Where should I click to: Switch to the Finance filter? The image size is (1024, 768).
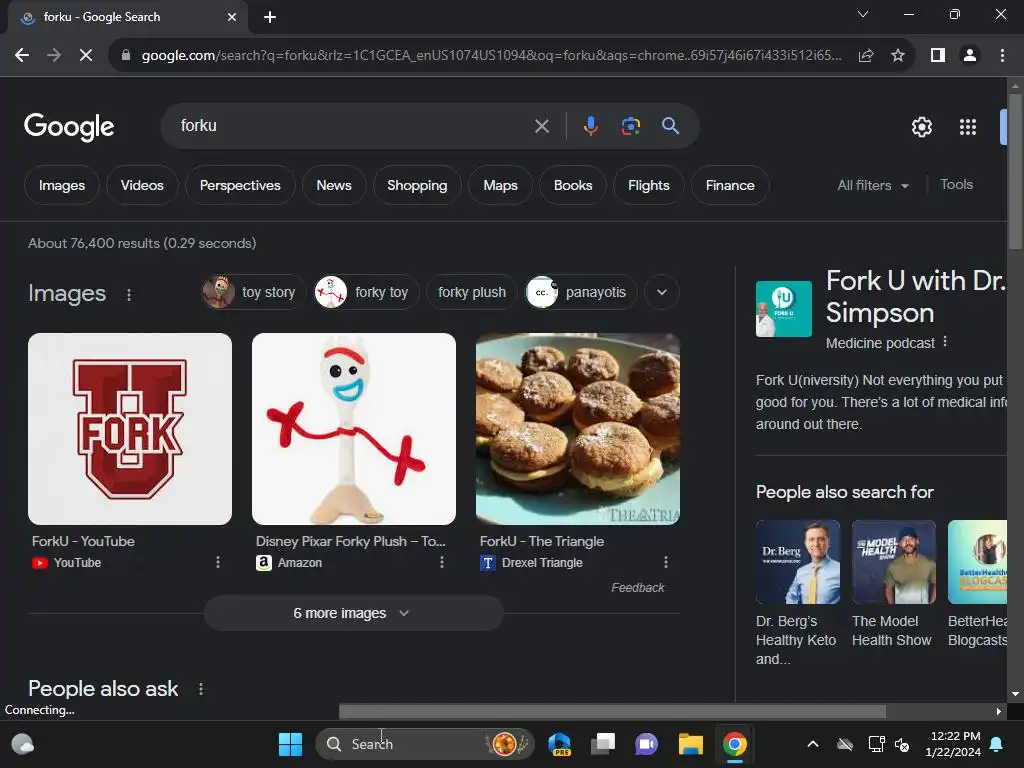coord(729,185)
